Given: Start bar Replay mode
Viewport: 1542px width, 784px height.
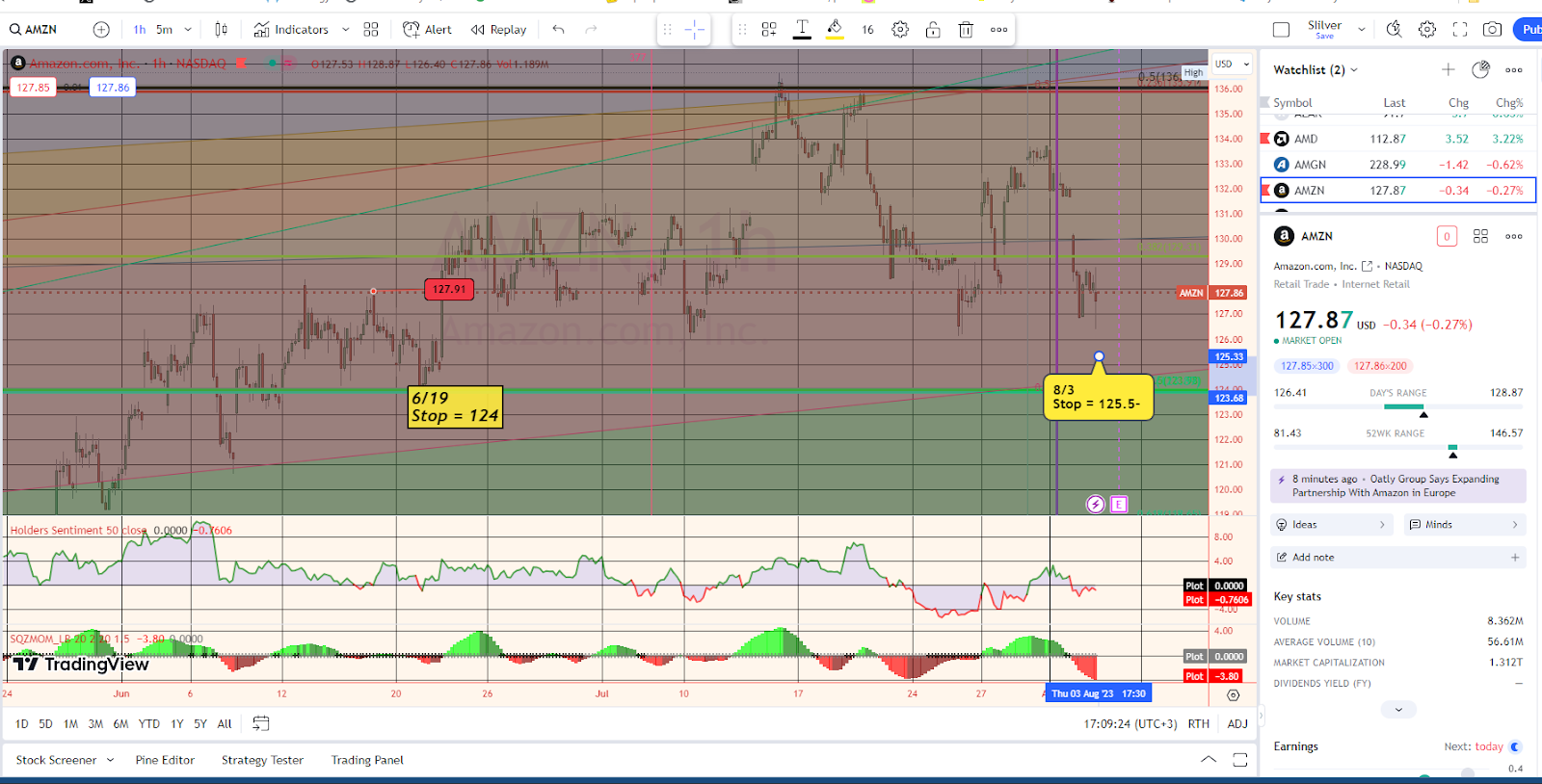Looking at the screenshot, I should coord(498,30).
